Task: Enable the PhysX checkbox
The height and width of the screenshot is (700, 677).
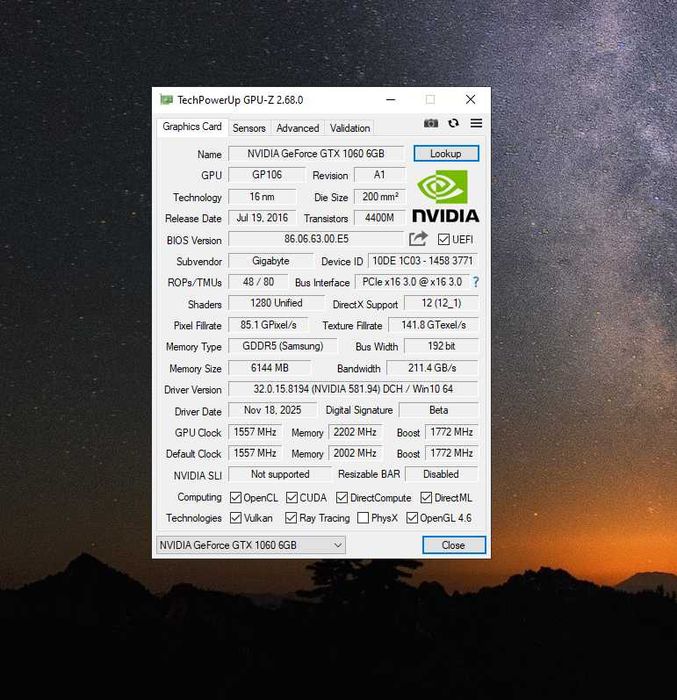Action: [363, 518]
